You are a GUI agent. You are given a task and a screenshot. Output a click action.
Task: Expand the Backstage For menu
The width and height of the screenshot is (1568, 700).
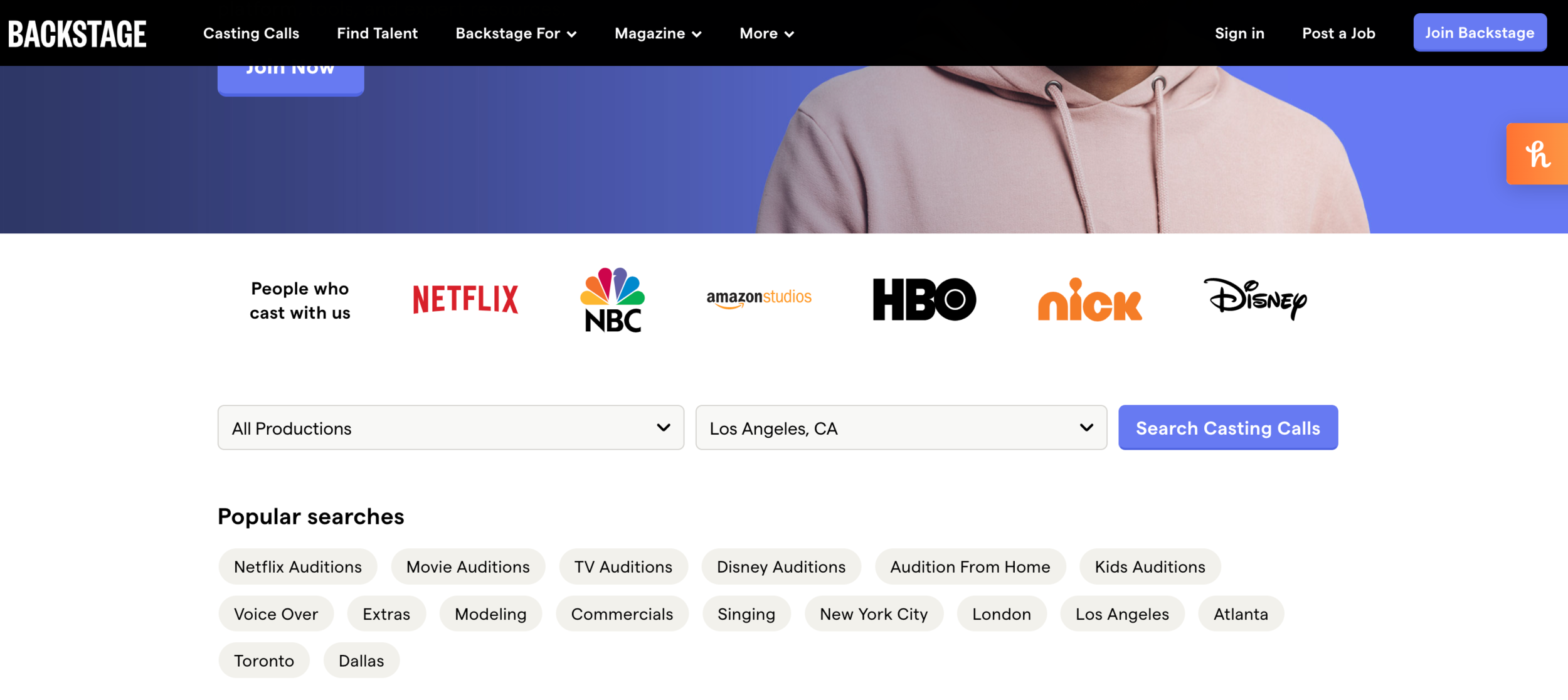coord(516,33)
